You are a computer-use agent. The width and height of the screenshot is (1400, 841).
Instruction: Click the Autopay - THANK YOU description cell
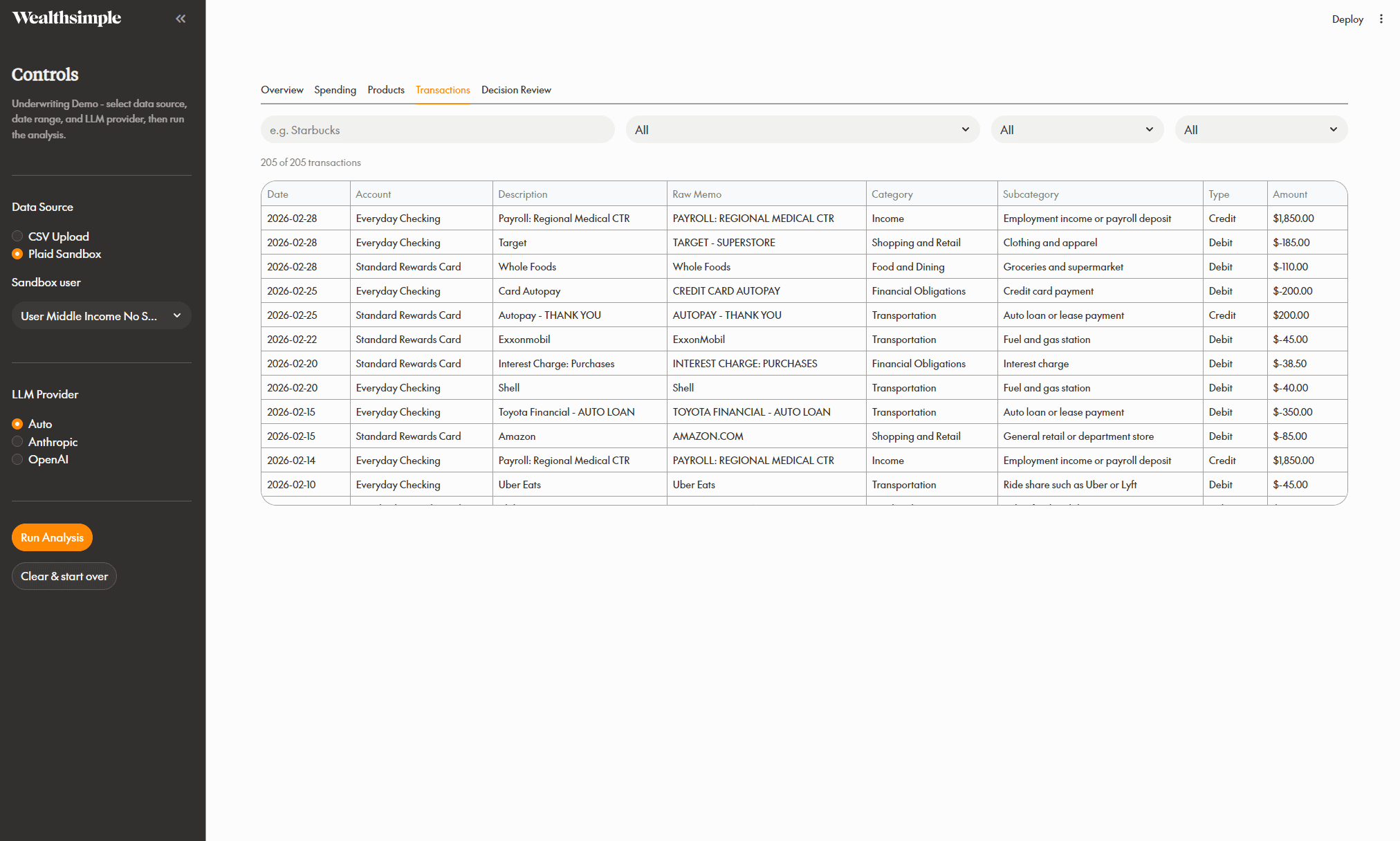tap(580, 315)
